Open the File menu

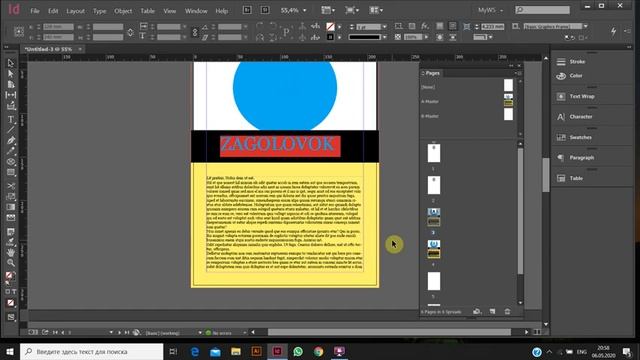(35, 11)
